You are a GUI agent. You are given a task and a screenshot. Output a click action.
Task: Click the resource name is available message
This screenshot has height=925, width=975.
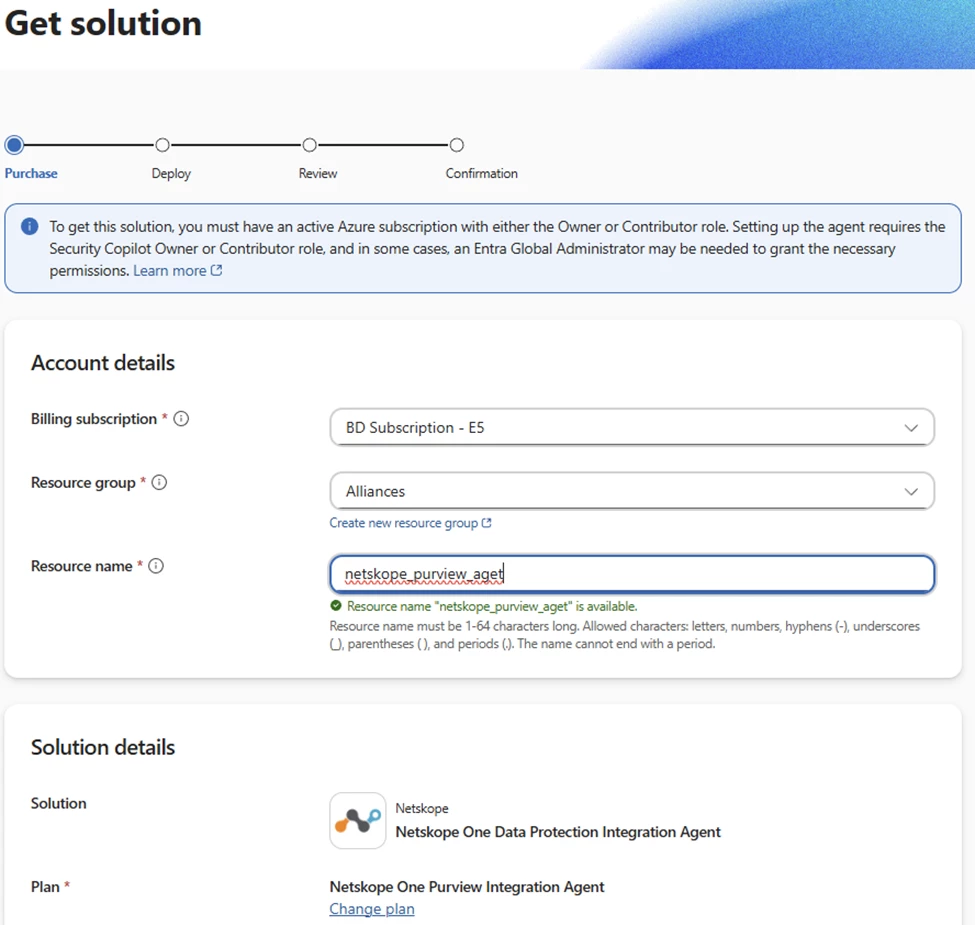(492, 606)
